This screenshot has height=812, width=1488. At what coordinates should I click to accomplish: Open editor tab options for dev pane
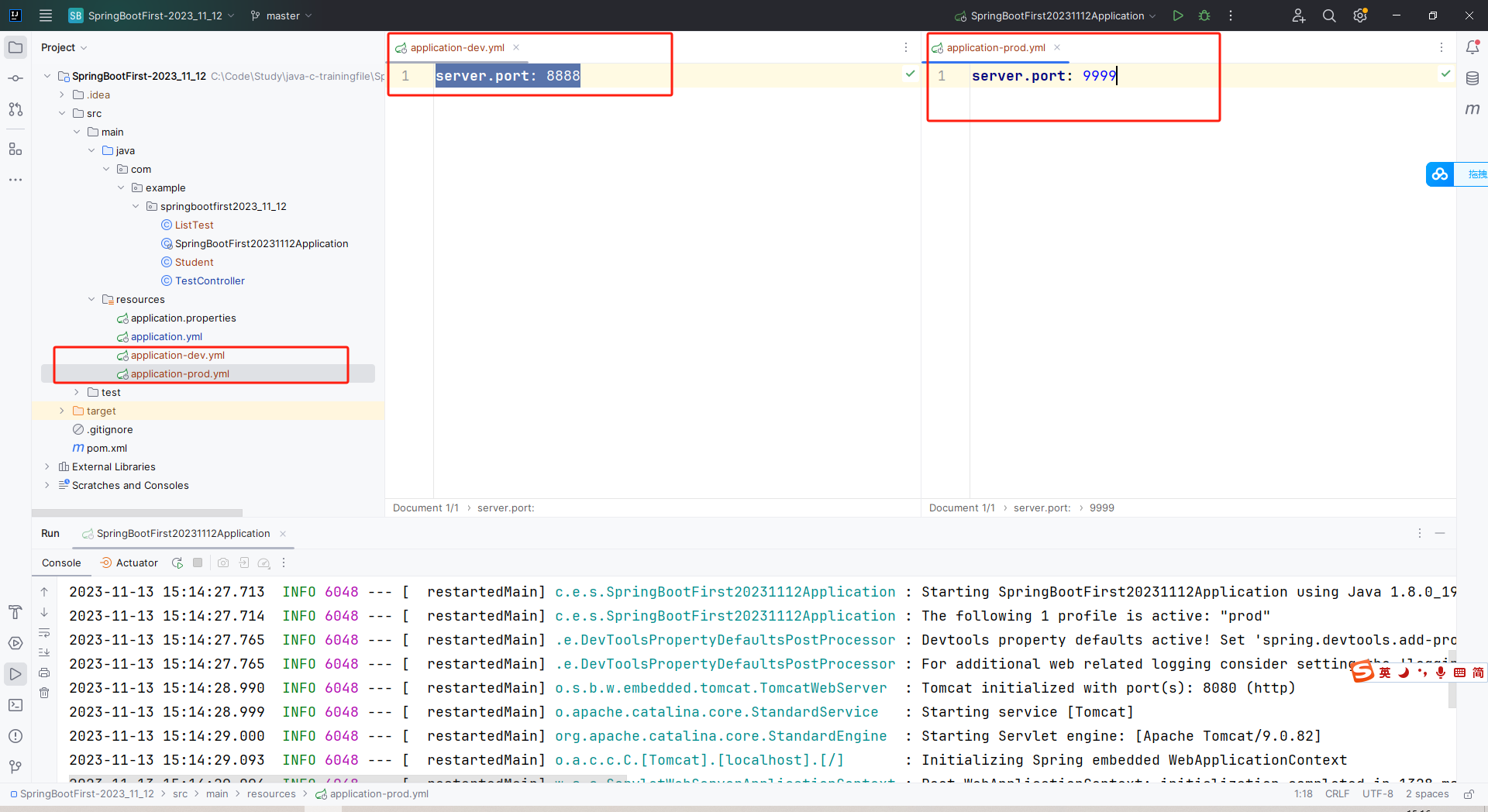[x=906, y=47]
